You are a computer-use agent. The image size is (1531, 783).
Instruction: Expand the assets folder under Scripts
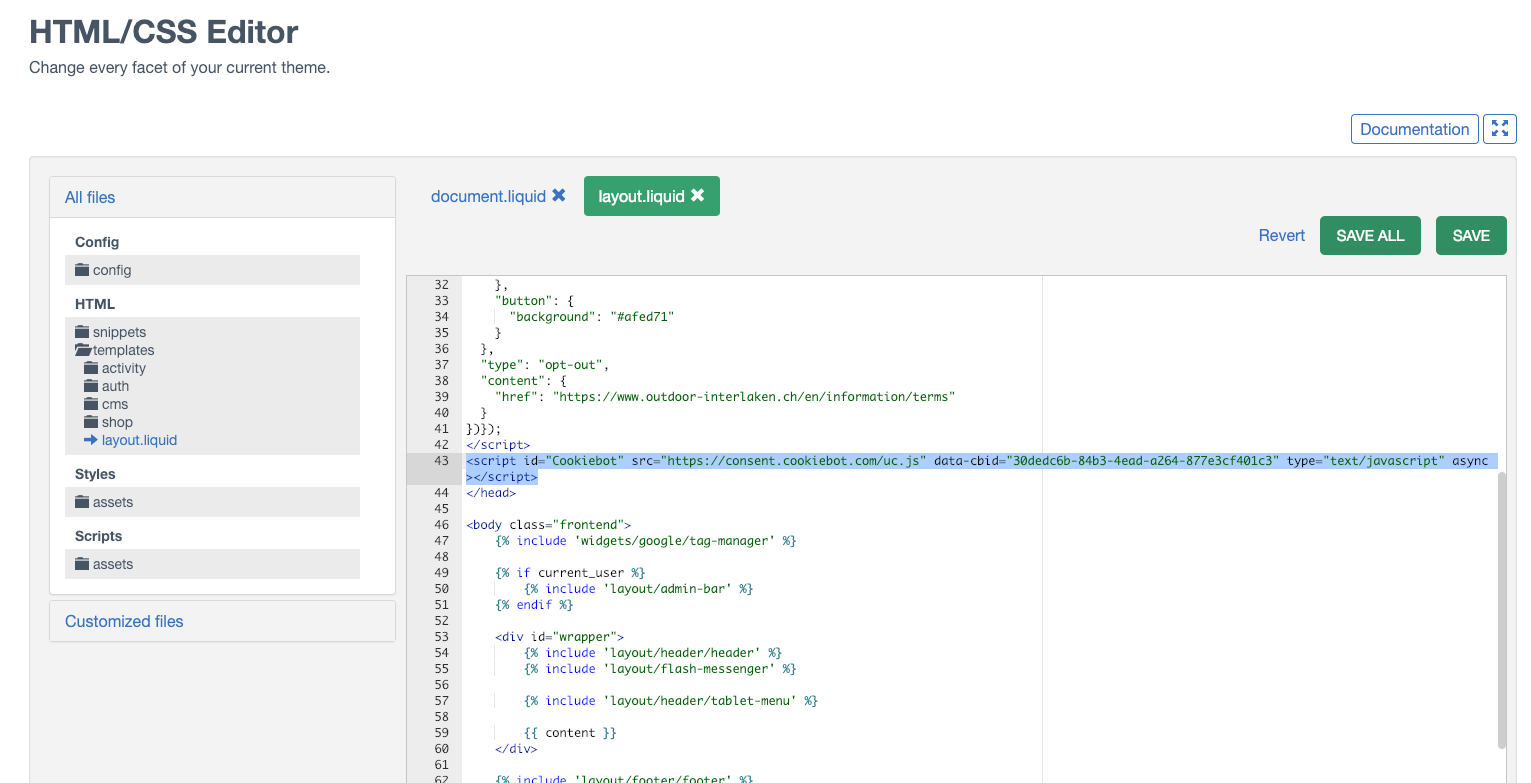point(113,564)
